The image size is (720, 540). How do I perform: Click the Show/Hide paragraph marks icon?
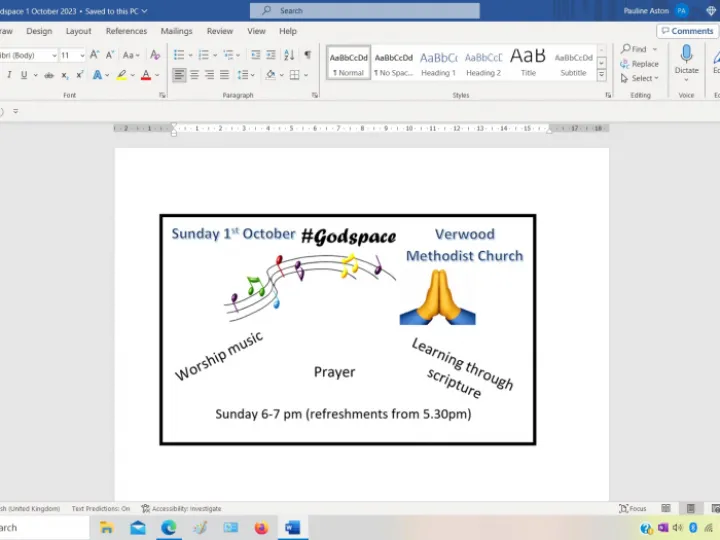(x=307, y=55)
